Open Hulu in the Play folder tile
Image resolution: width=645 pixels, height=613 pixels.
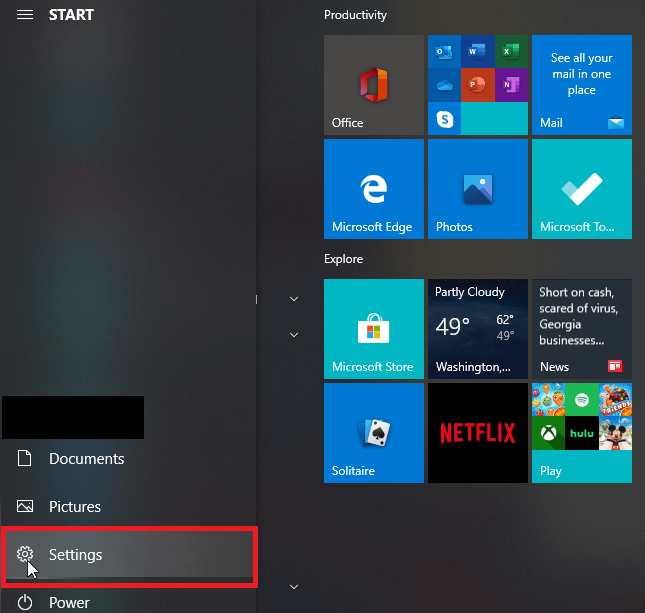582,433
